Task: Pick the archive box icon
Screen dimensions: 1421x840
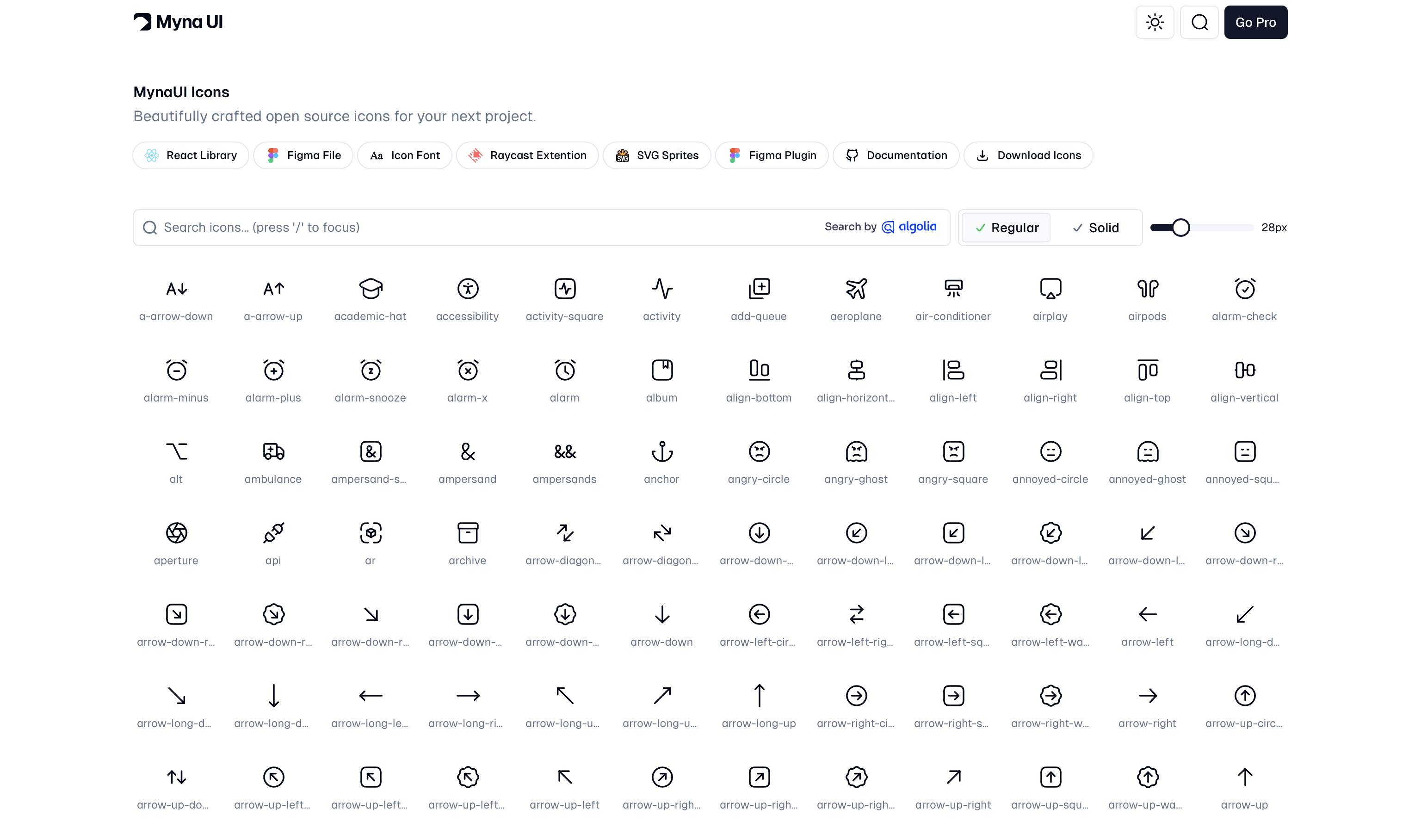Action: point(468,533)
